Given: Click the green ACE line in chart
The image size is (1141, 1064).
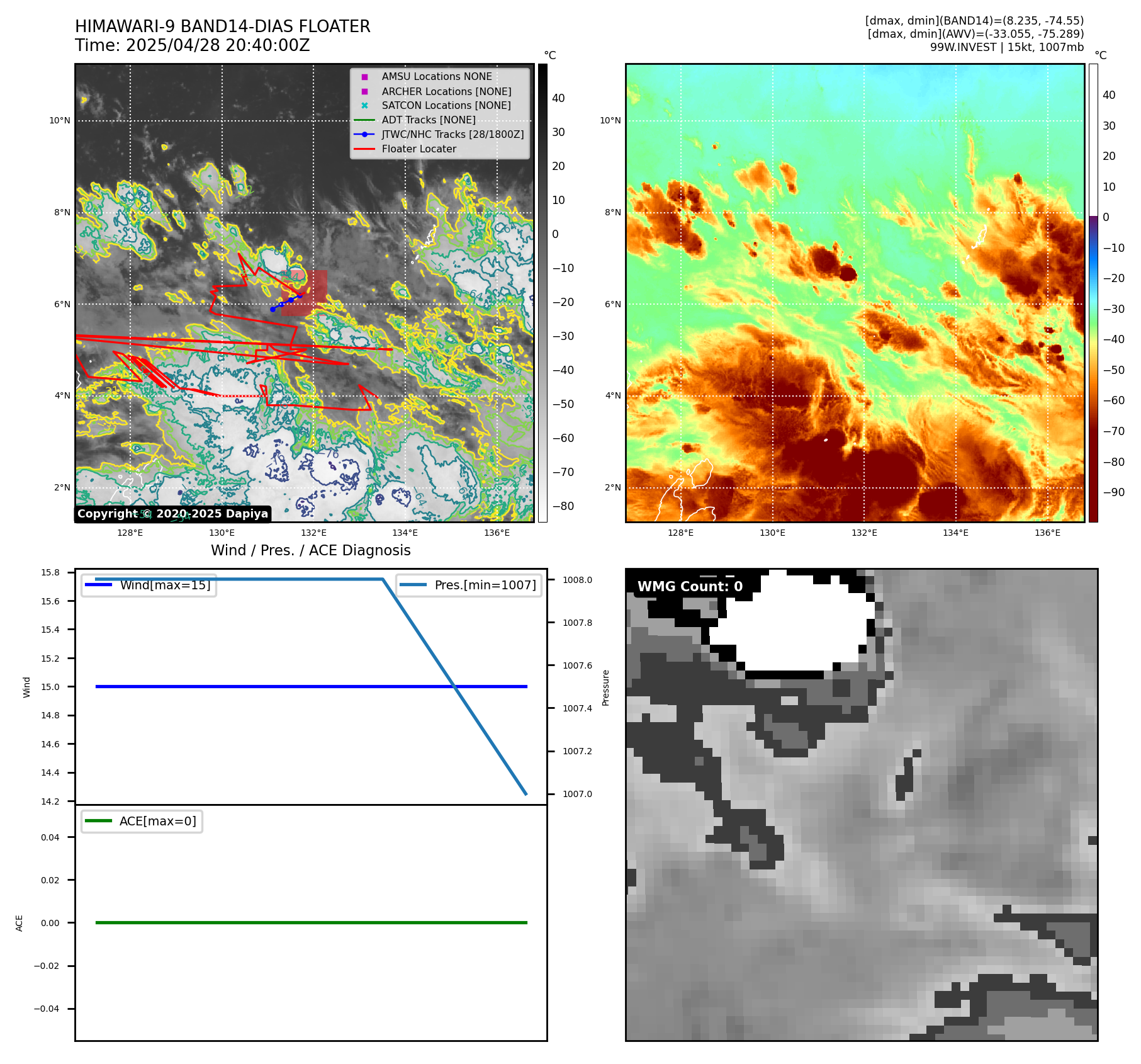Looking at the screenshot, I should tap(312, 922).
